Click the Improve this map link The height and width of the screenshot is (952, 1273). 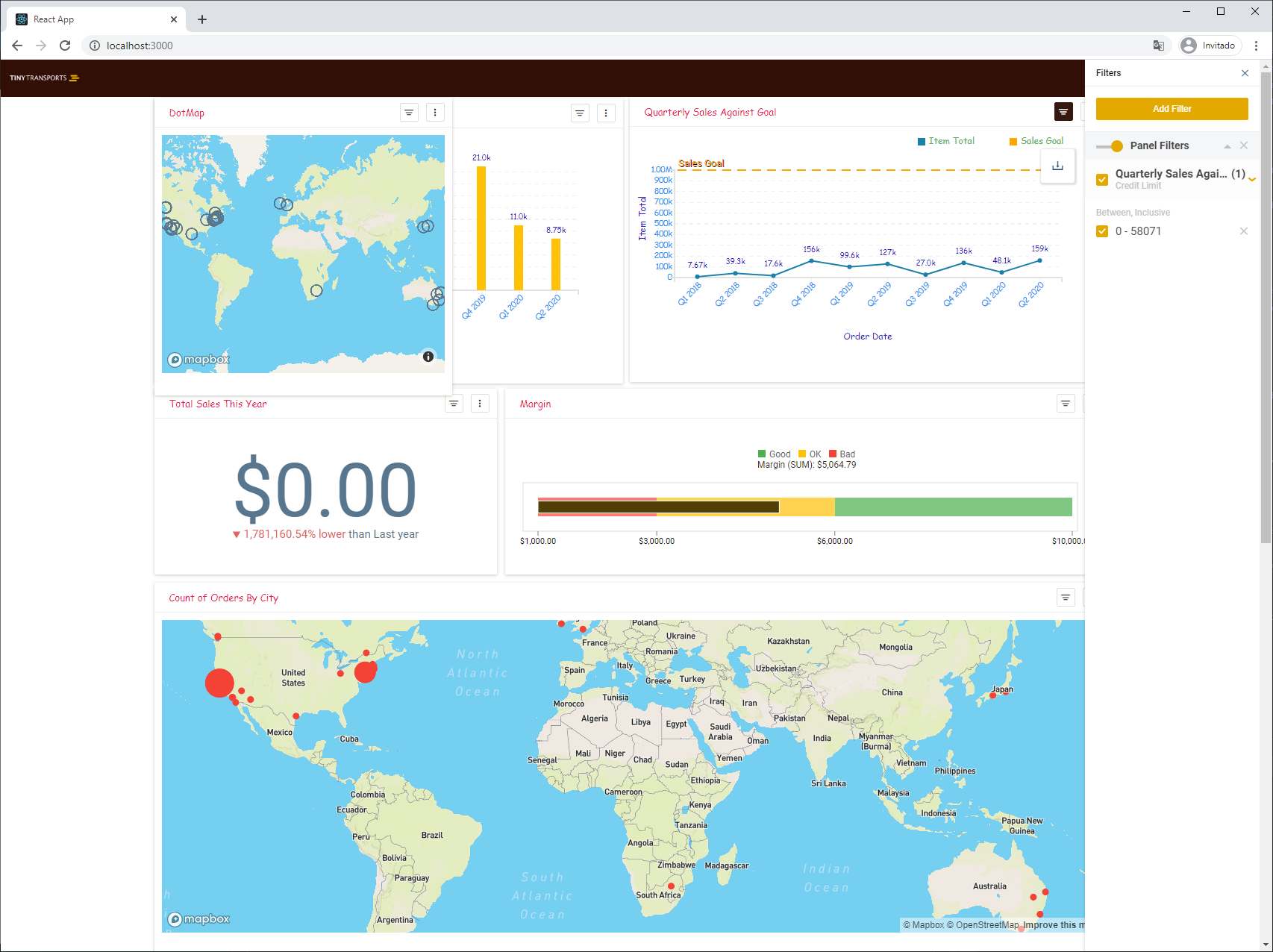coord(1053,924)
